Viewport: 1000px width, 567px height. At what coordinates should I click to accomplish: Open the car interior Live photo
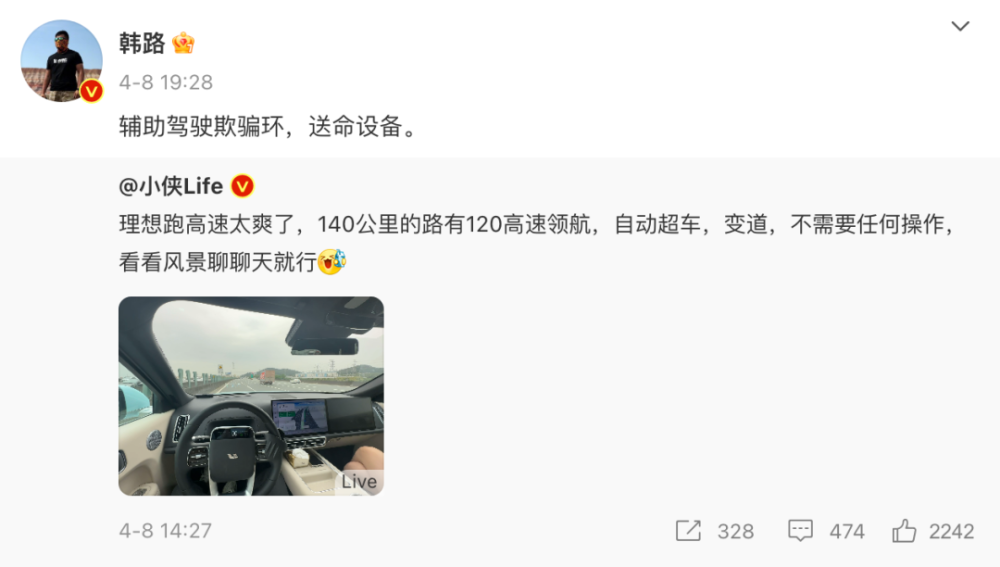251,395
